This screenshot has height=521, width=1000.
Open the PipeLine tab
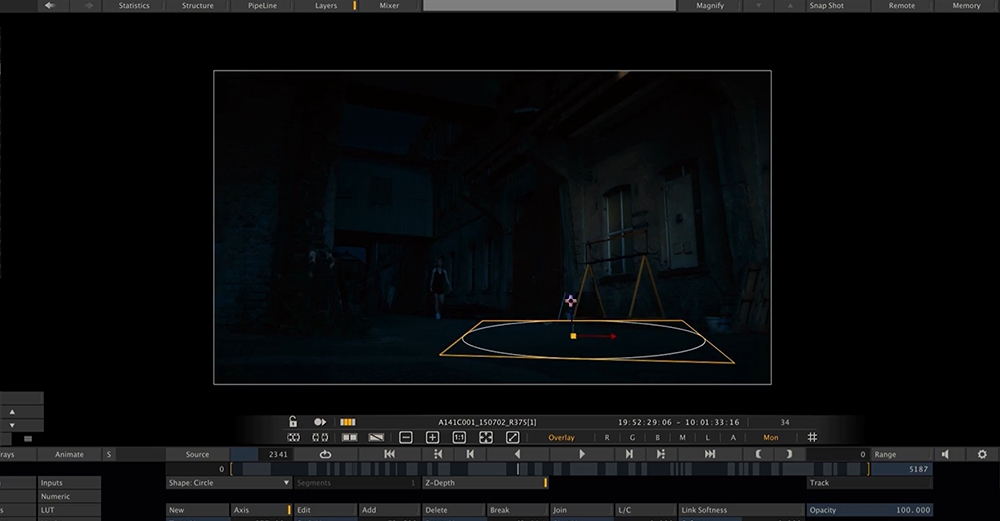tap(262, 5)
